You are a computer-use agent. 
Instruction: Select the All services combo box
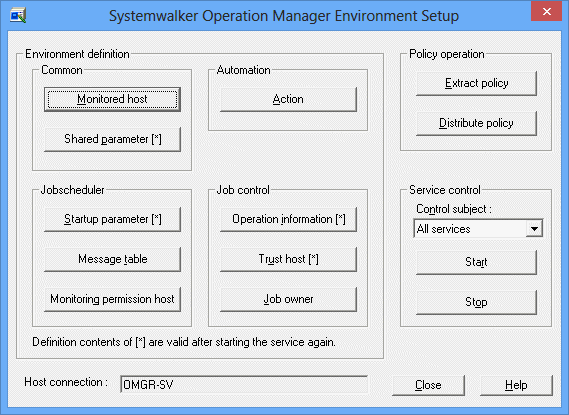pyautogui.click(x=478, y=229)
